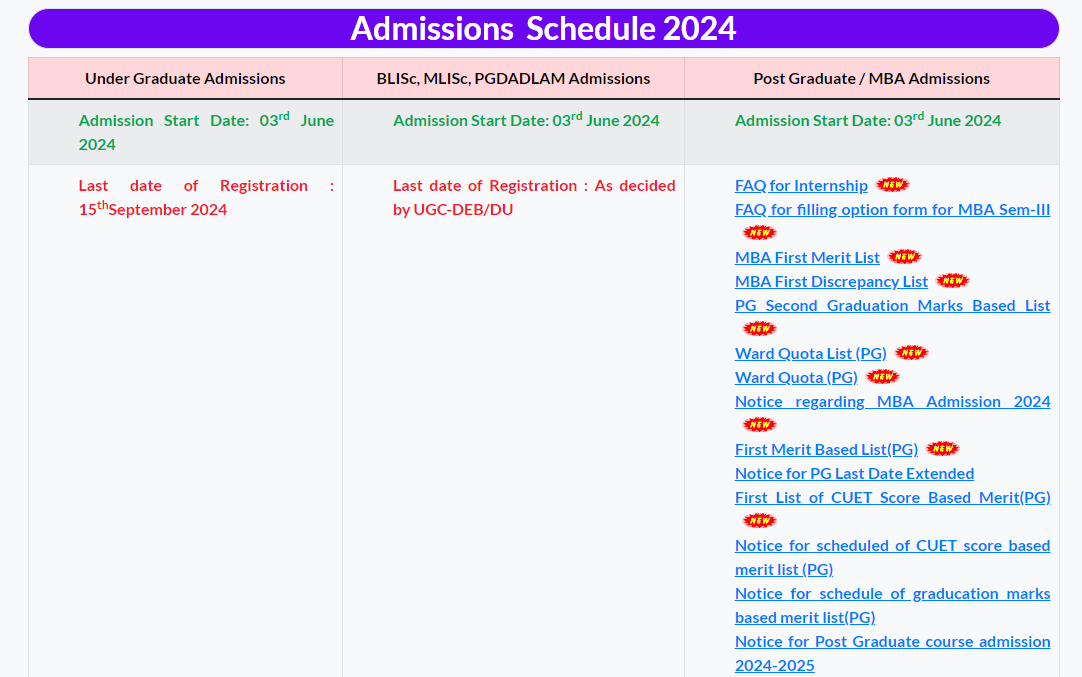The width and height of the screenshot is (1082, 677).
Task: Select the Under Graduate Admissions column header
Action: 185,78
